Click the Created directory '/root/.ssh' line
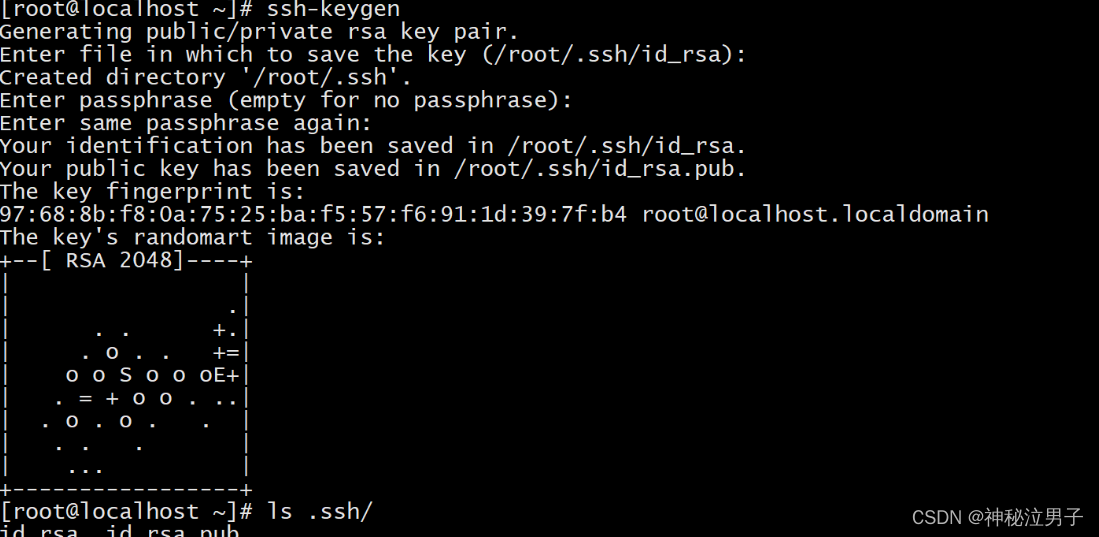1099x537 pixels. click(x=206, y=77)
